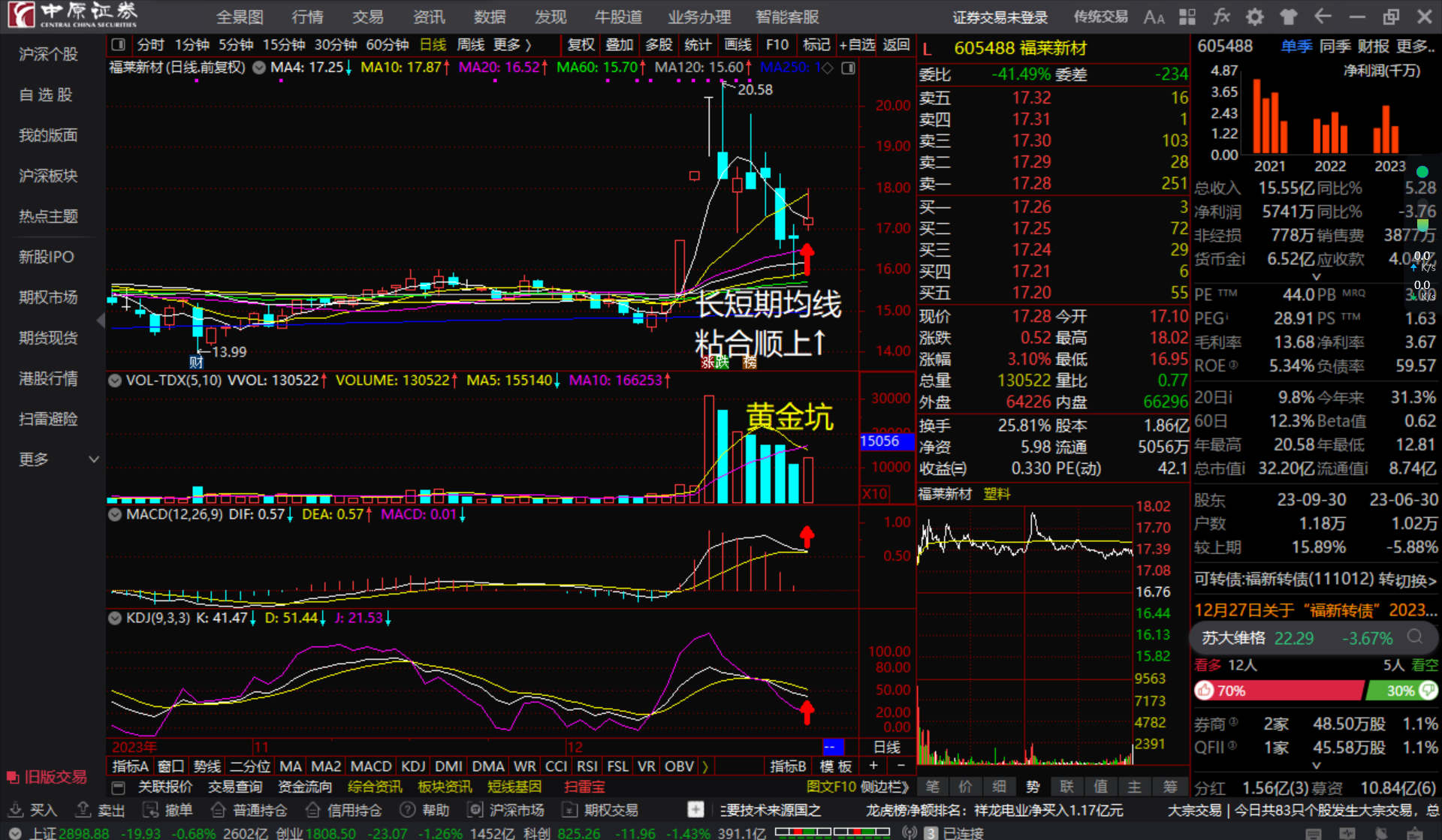The image size is (1442, 840).
Task: Click the 旧版交易 icon link
Action: tap(47, 777)
